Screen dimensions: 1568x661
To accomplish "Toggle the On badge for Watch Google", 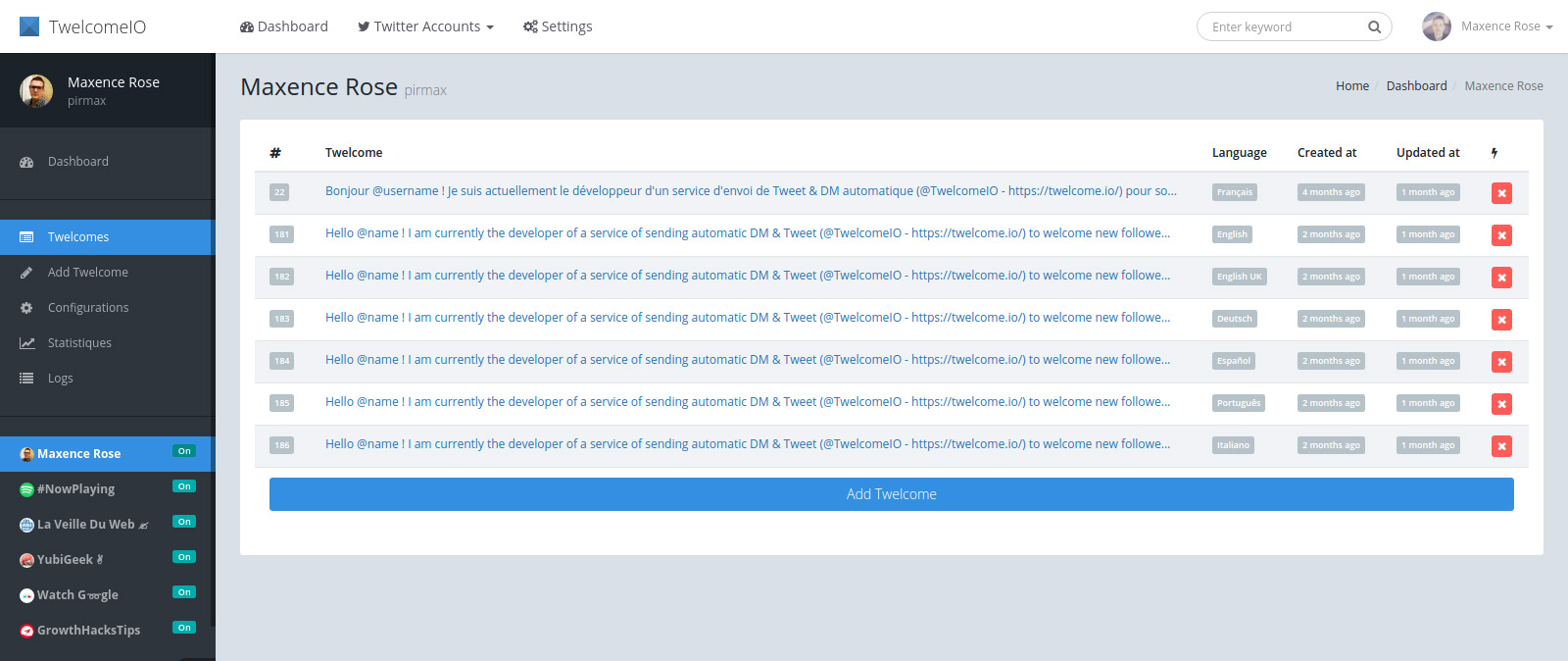I will (184, 592).
